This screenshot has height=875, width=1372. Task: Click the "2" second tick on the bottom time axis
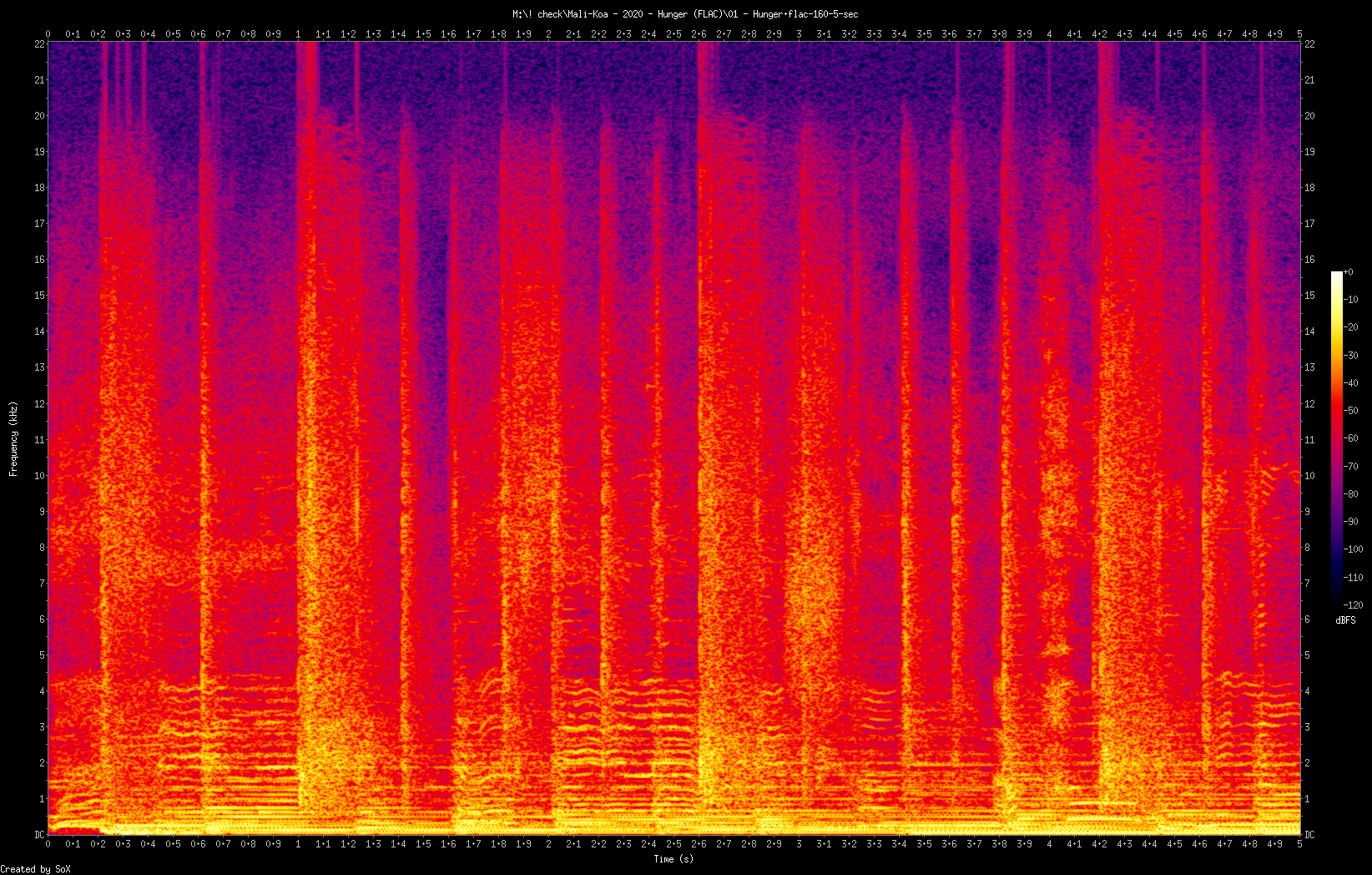tap(548, 843)
